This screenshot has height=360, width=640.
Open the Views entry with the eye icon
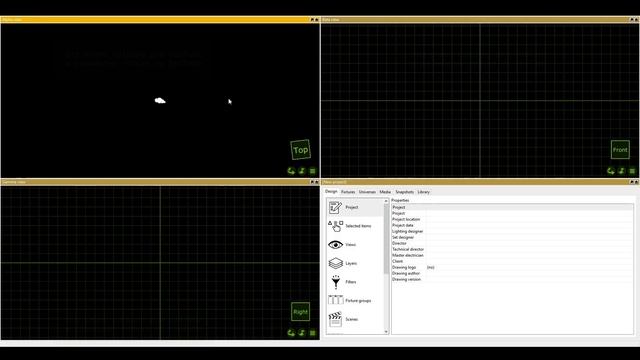tap(355, 245)
